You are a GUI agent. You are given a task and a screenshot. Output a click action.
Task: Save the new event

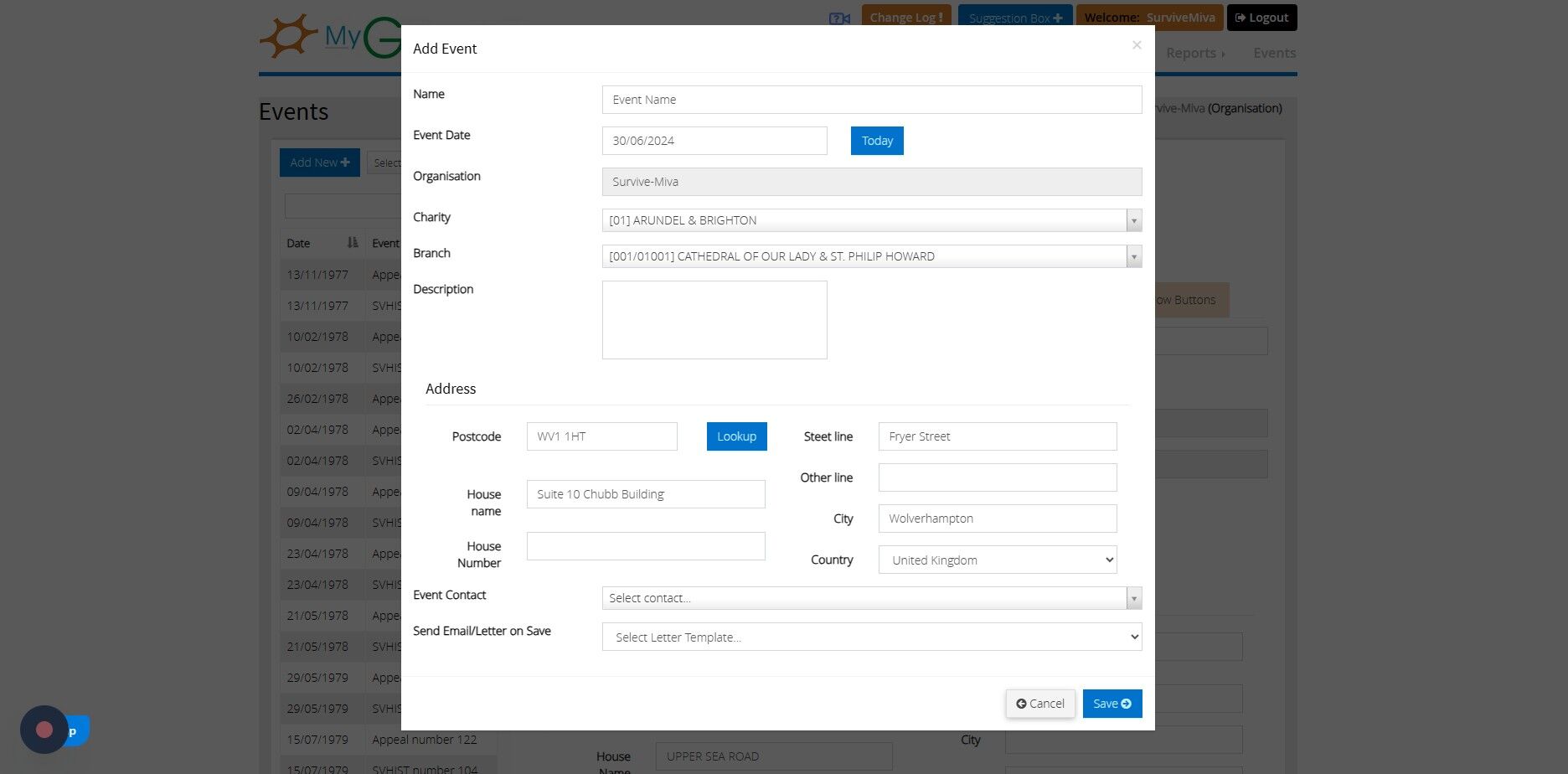pyautogui.click(x=1112, y=704)
